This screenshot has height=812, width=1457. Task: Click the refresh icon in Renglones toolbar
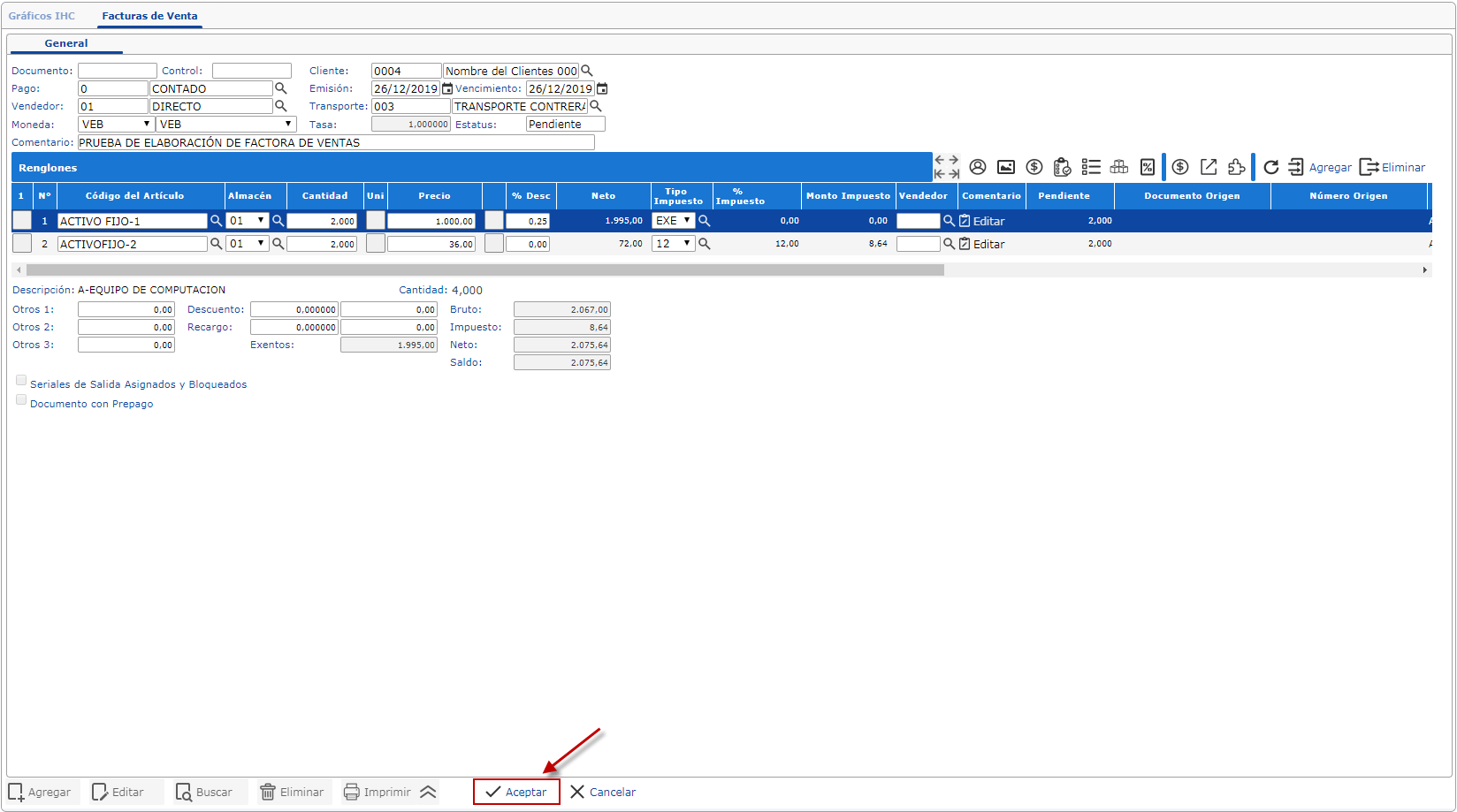[1270, 167]
